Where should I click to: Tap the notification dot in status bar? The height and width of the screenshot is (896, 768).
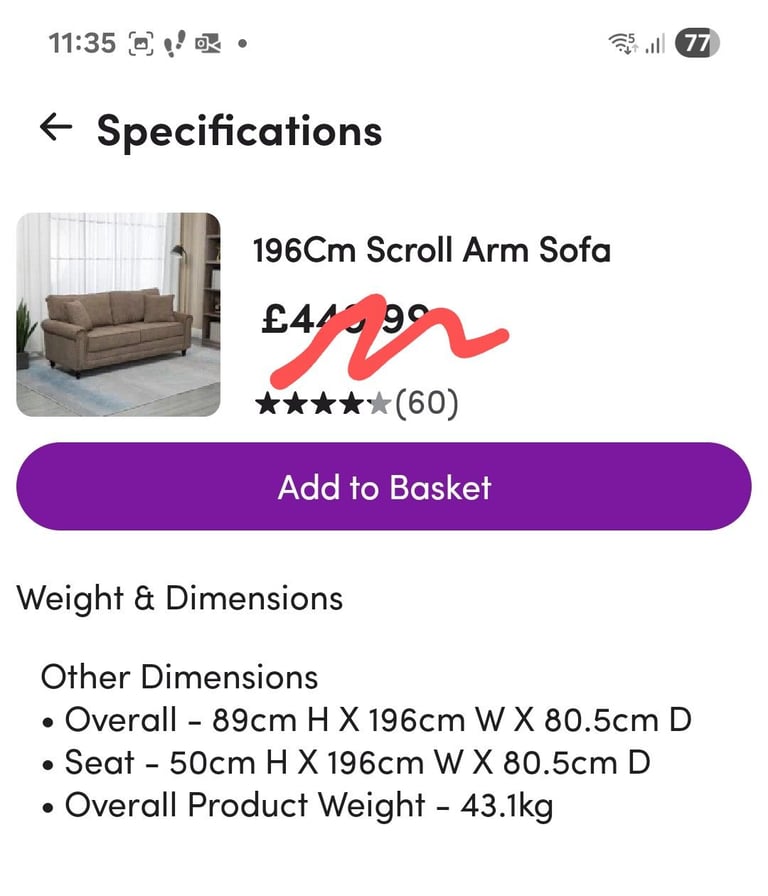242,43
